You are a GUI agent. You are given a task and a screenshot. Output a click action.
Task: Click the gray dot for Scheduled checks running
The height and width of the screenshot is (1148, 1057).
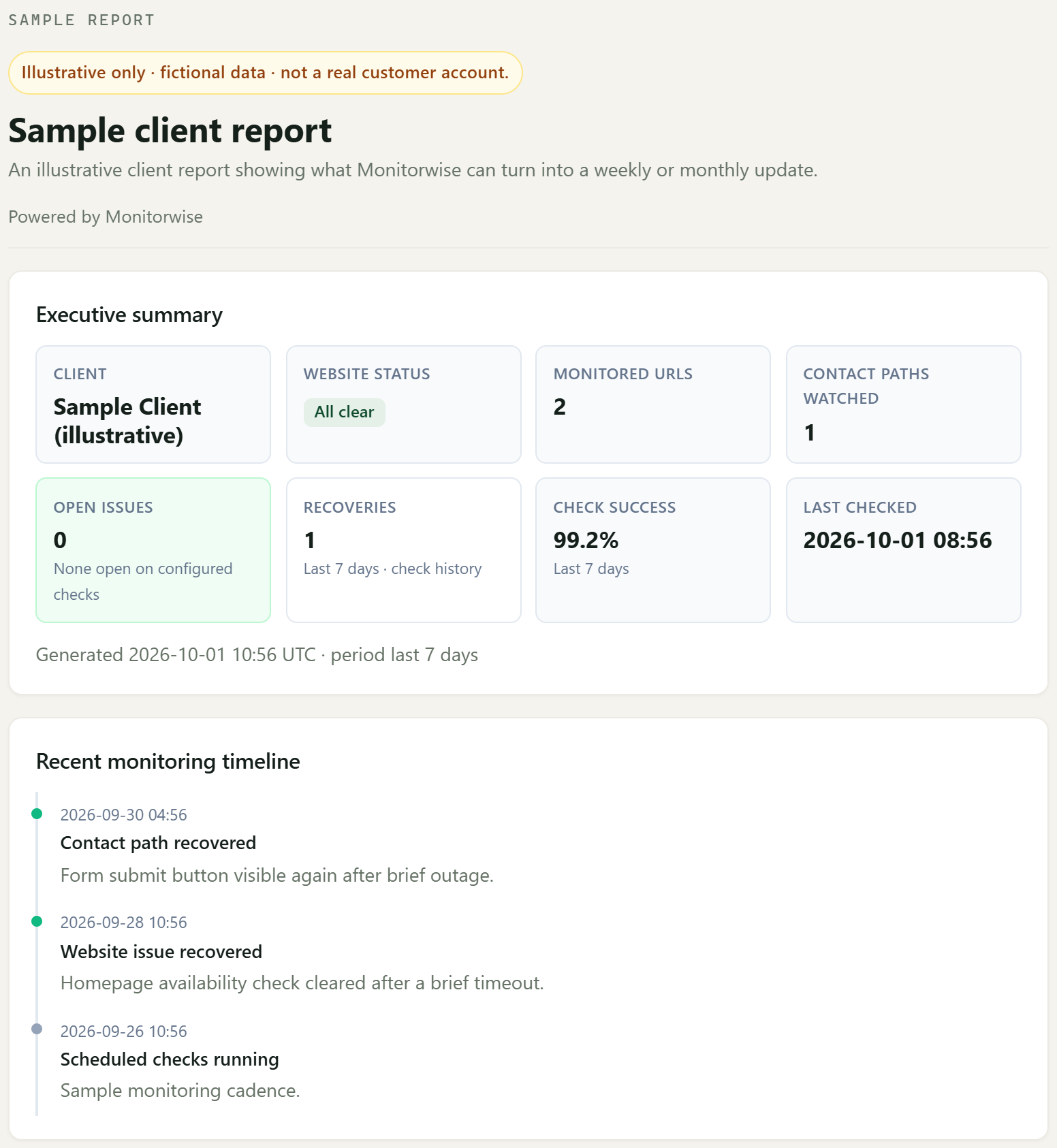37,1029
